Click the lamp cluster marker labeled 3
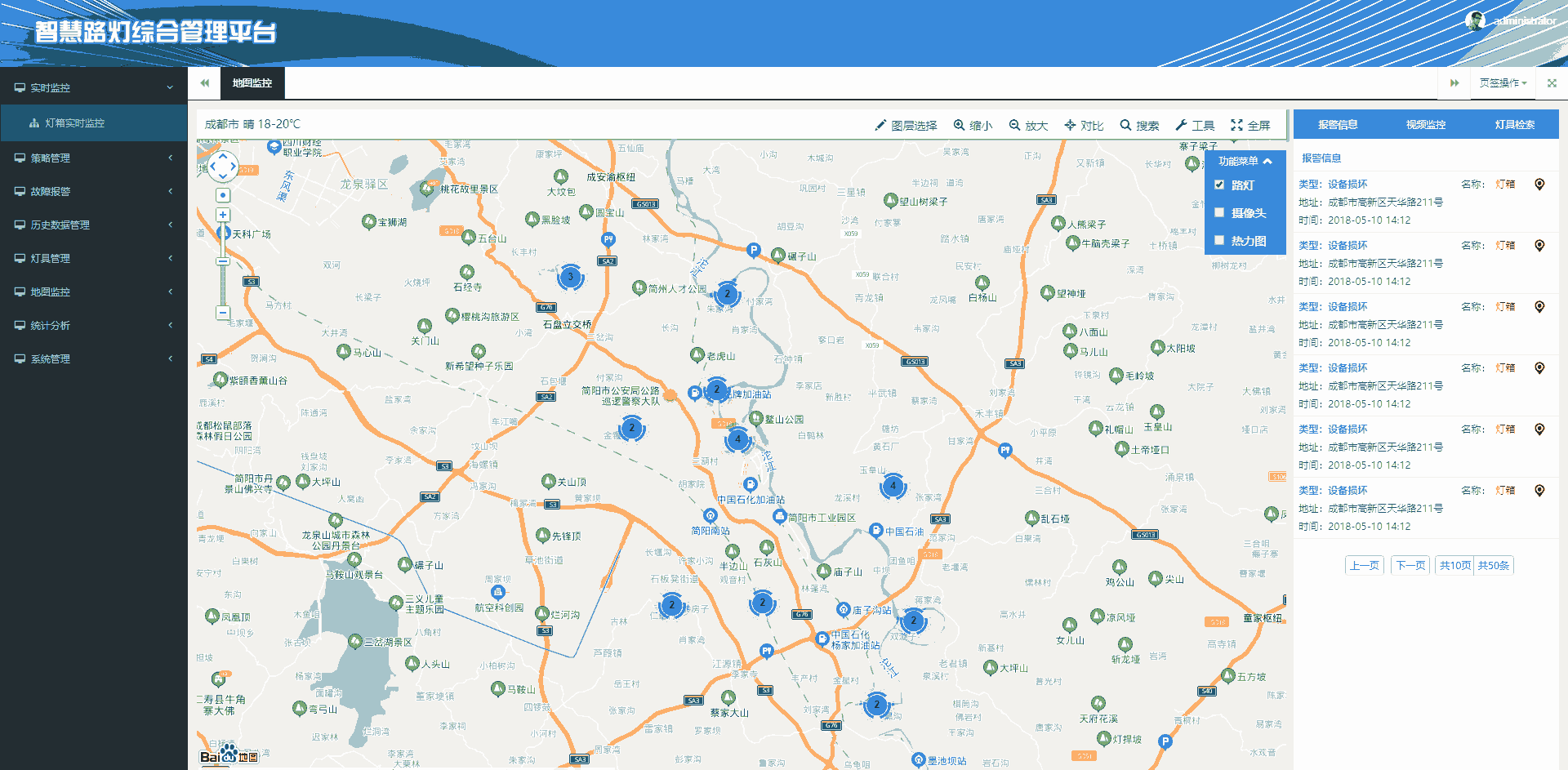The height and width of the screenshot is (770, 1568). (x=570, y=277)
